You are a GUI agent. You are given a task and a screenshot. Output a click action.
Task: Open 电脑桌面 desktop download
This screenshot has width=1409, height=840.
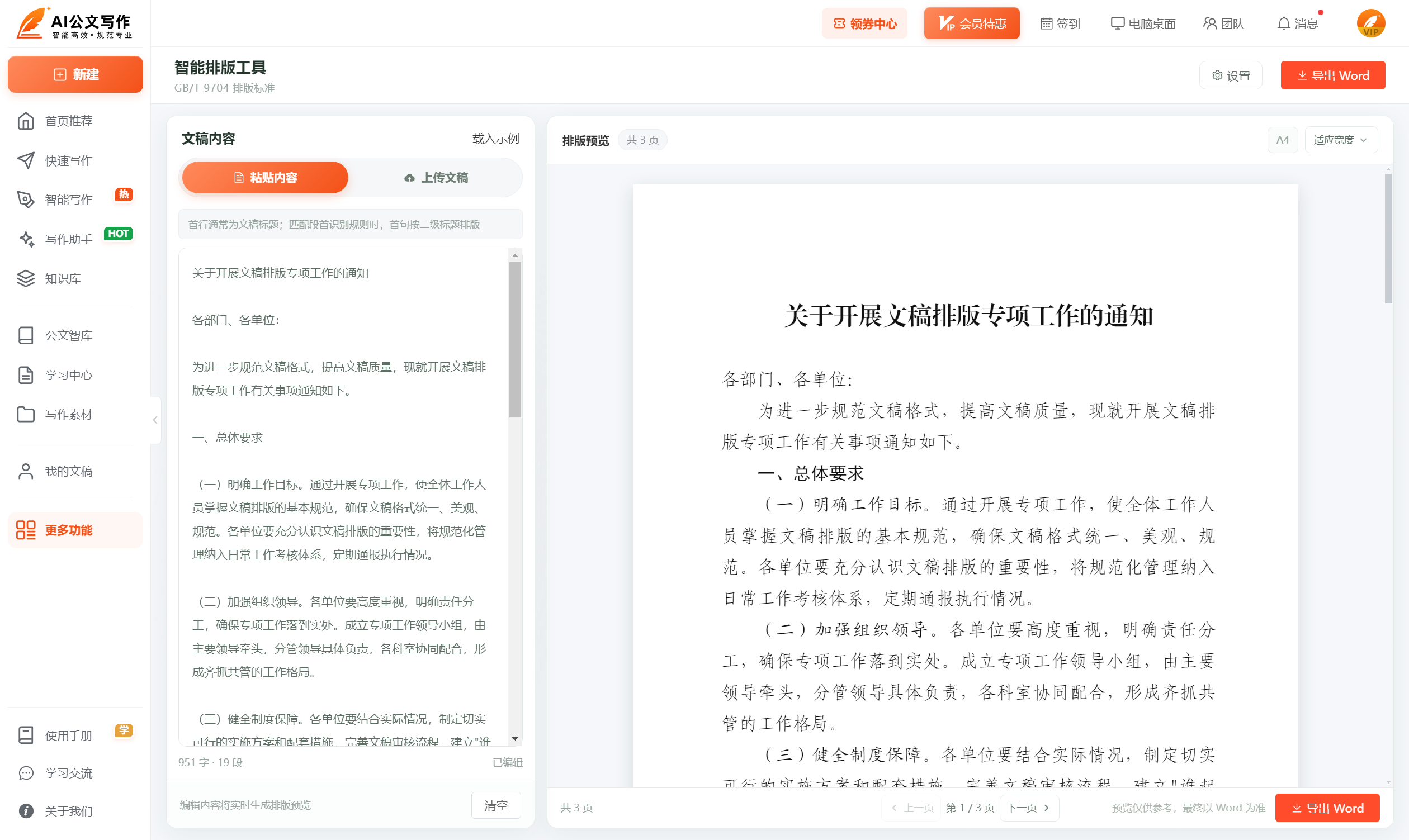[x=1143, y=24]
